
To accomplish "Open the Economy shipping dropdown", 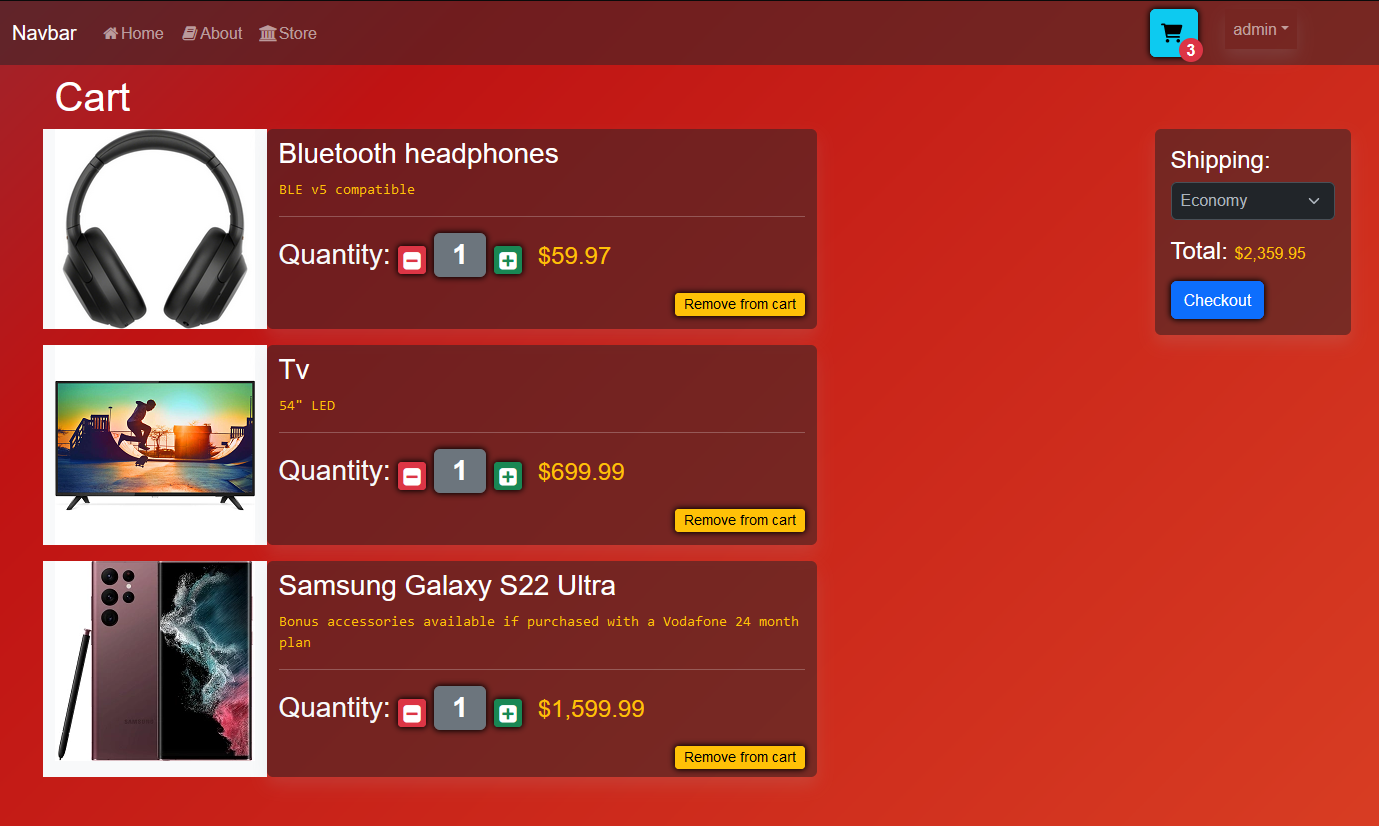I will click(x=1252, y=201).
